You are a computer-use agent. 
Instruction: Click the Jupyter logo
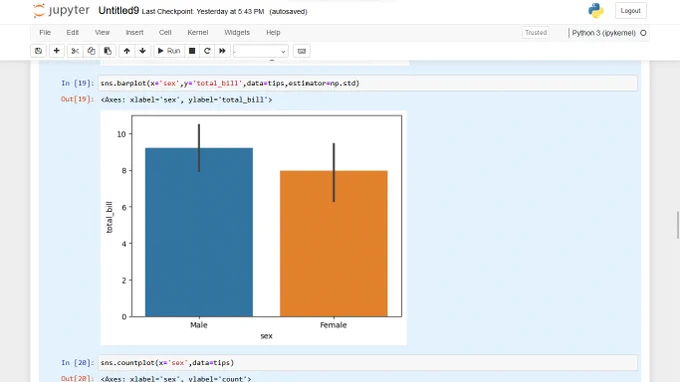pos(61,10)
